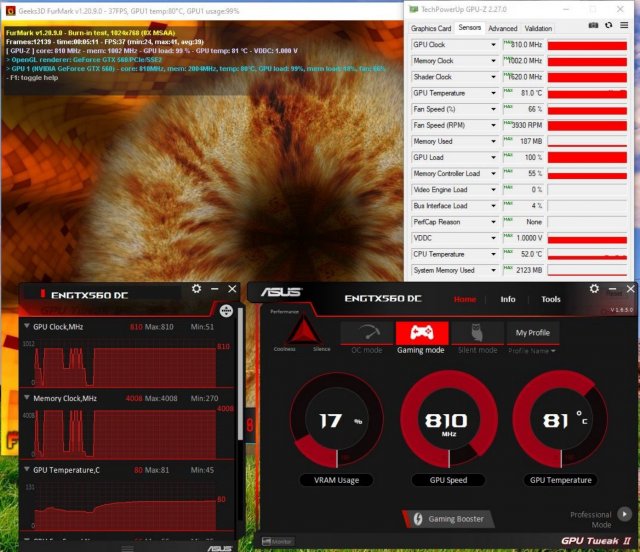Select the OC mode speedometer icon
640x552 pixels.
point(366,334)
